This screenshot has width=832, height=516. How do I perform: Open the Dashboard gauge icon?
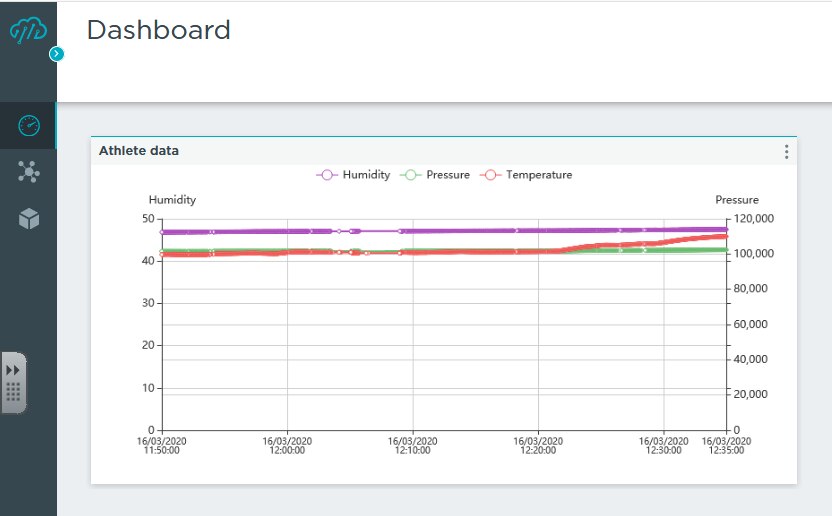[28, 126]
